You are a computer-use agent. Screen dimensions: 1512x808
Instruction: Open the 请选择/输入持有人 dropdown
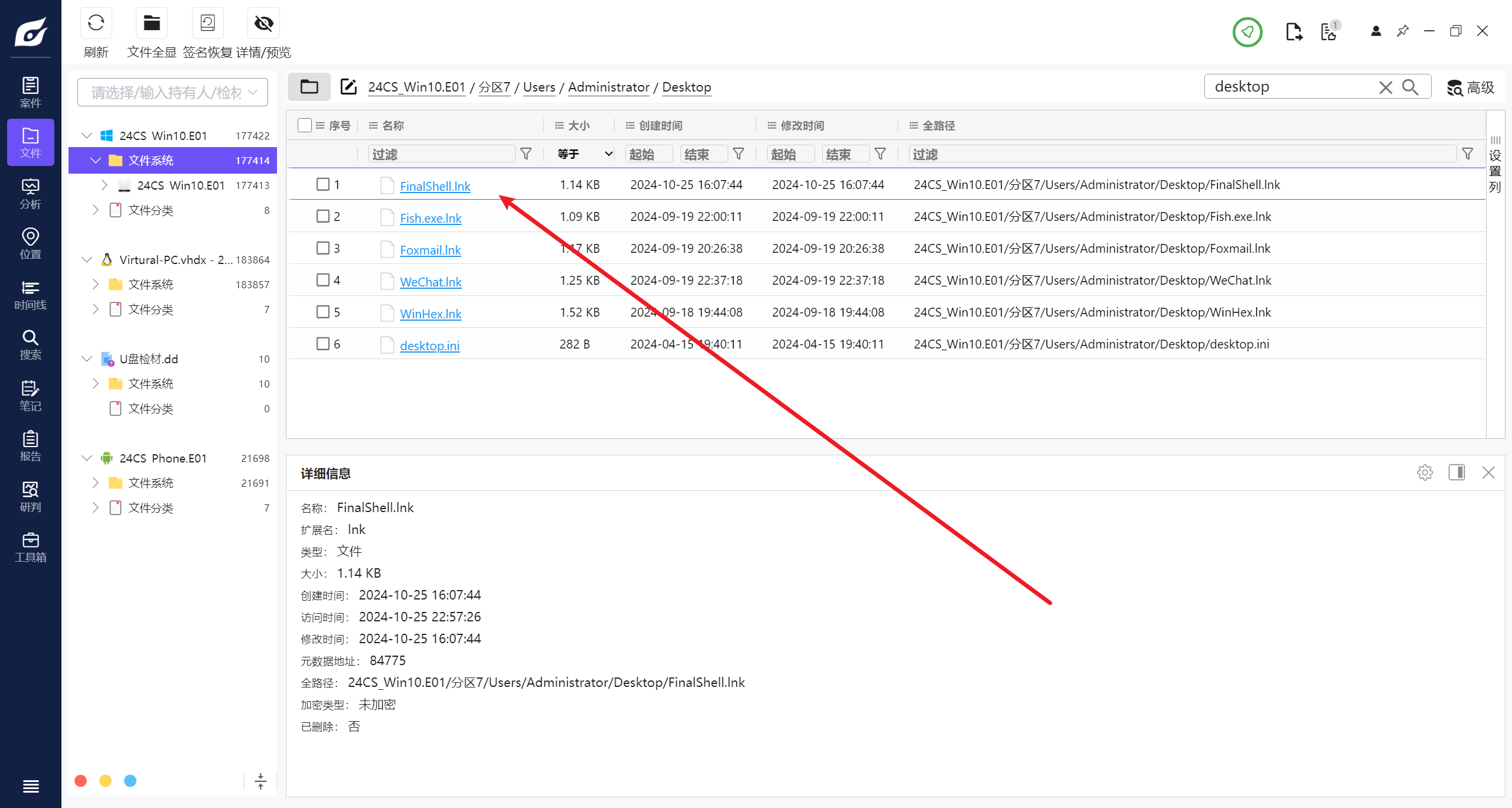[172, 92]
